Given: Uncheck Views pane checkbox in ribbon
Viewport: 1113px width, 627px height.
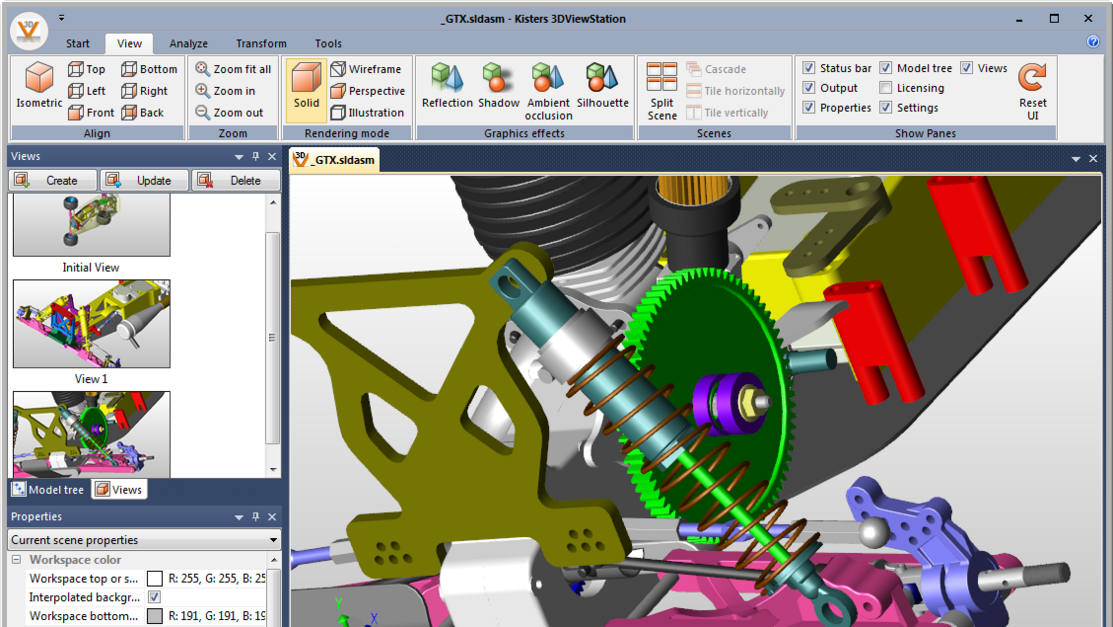Looking at the screenshot, I should click(x=966, y=68).
